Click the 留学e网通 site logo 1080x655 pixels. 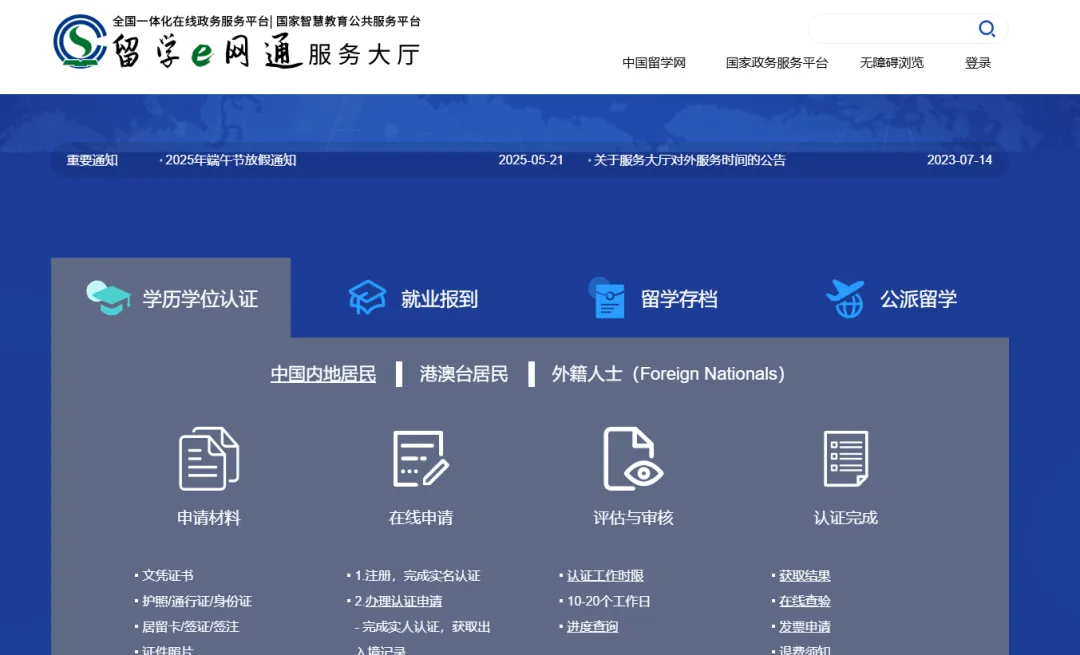236,43
